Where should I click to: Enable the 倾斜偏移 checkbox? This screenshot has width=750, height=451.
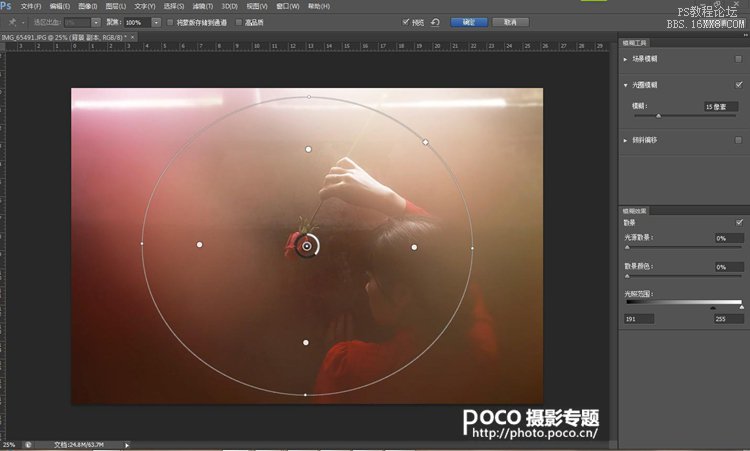click(x=739, y=140)
